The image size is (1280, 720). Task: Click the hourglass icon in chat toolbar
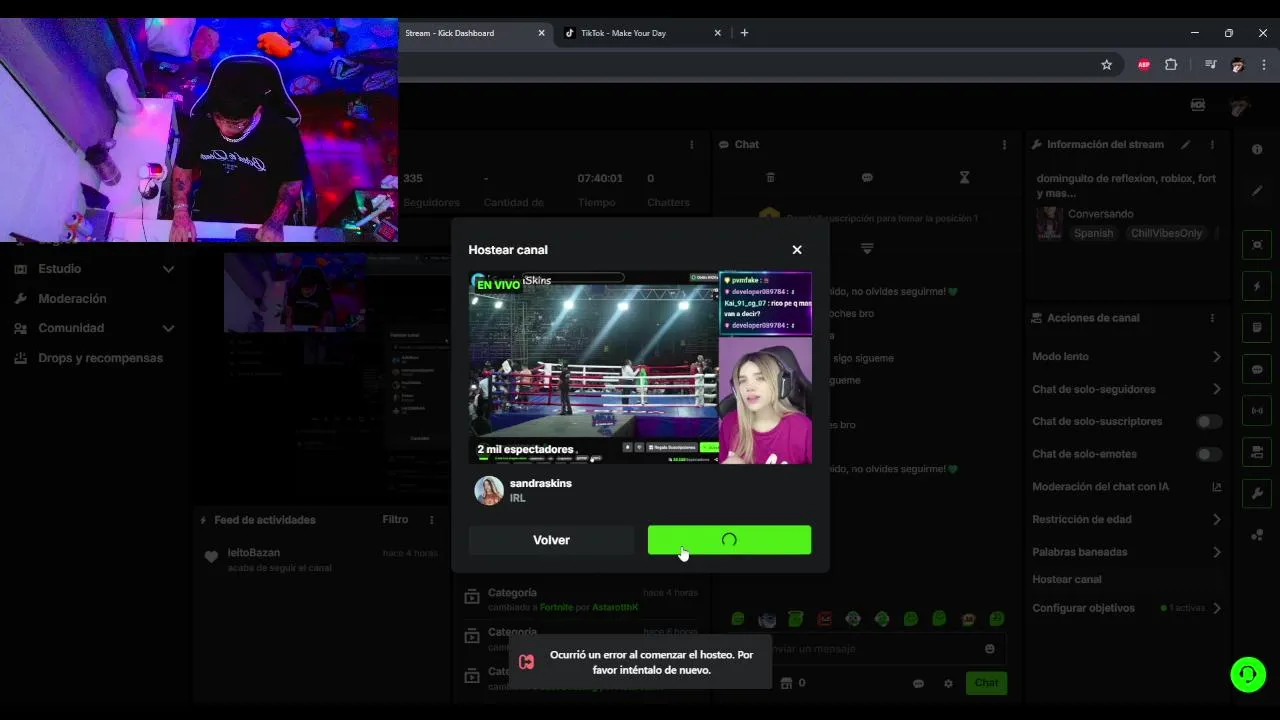coord(964,178)
